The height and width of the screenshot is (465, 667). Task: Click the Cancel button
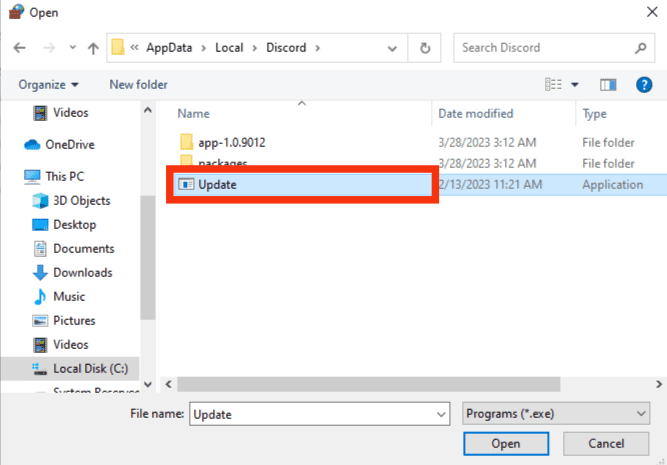click(x=606, y=444)
